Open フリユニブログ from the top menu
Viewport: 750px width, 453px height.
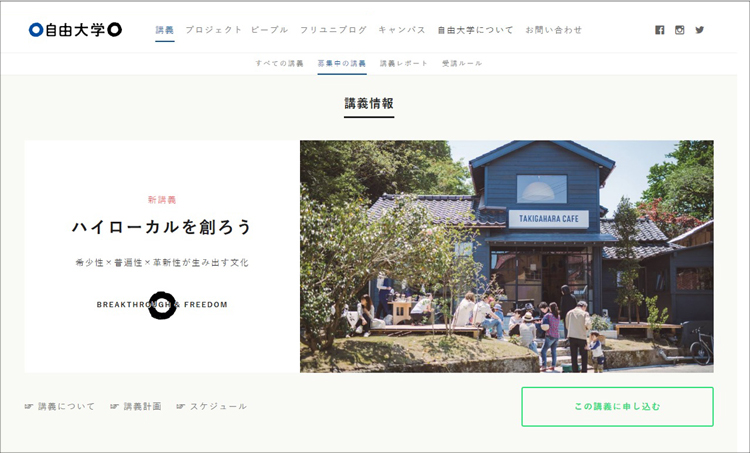coord(333,30)
